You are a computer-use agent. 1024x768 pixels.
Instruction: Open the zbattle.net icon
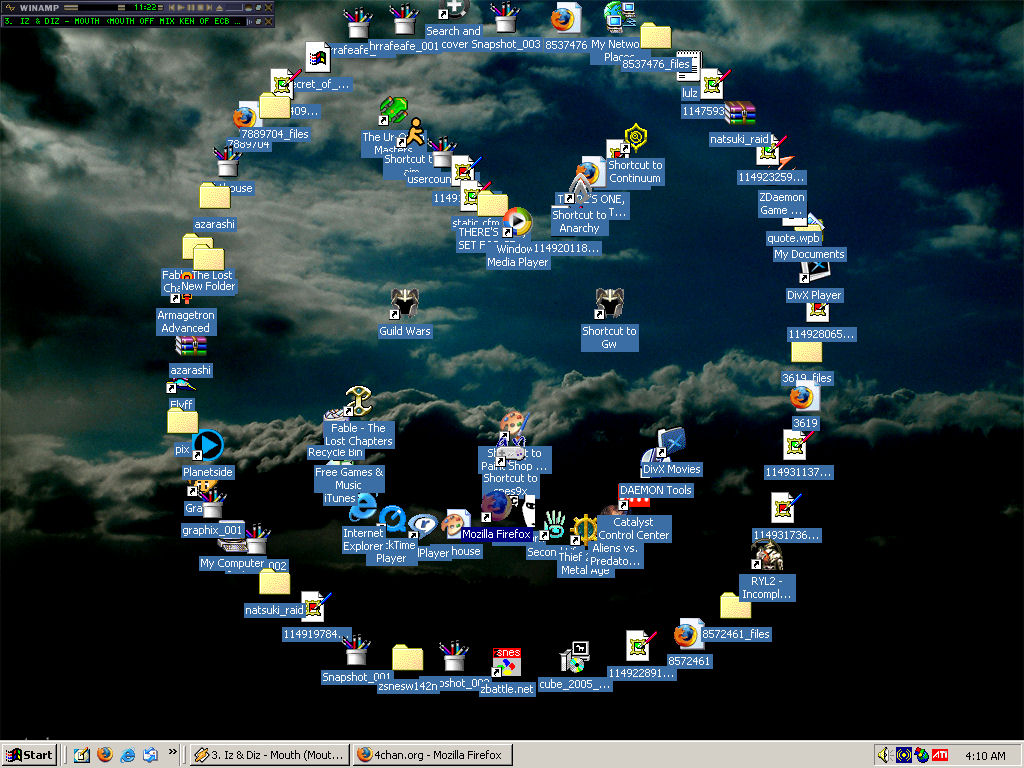(x=507, y=663)
